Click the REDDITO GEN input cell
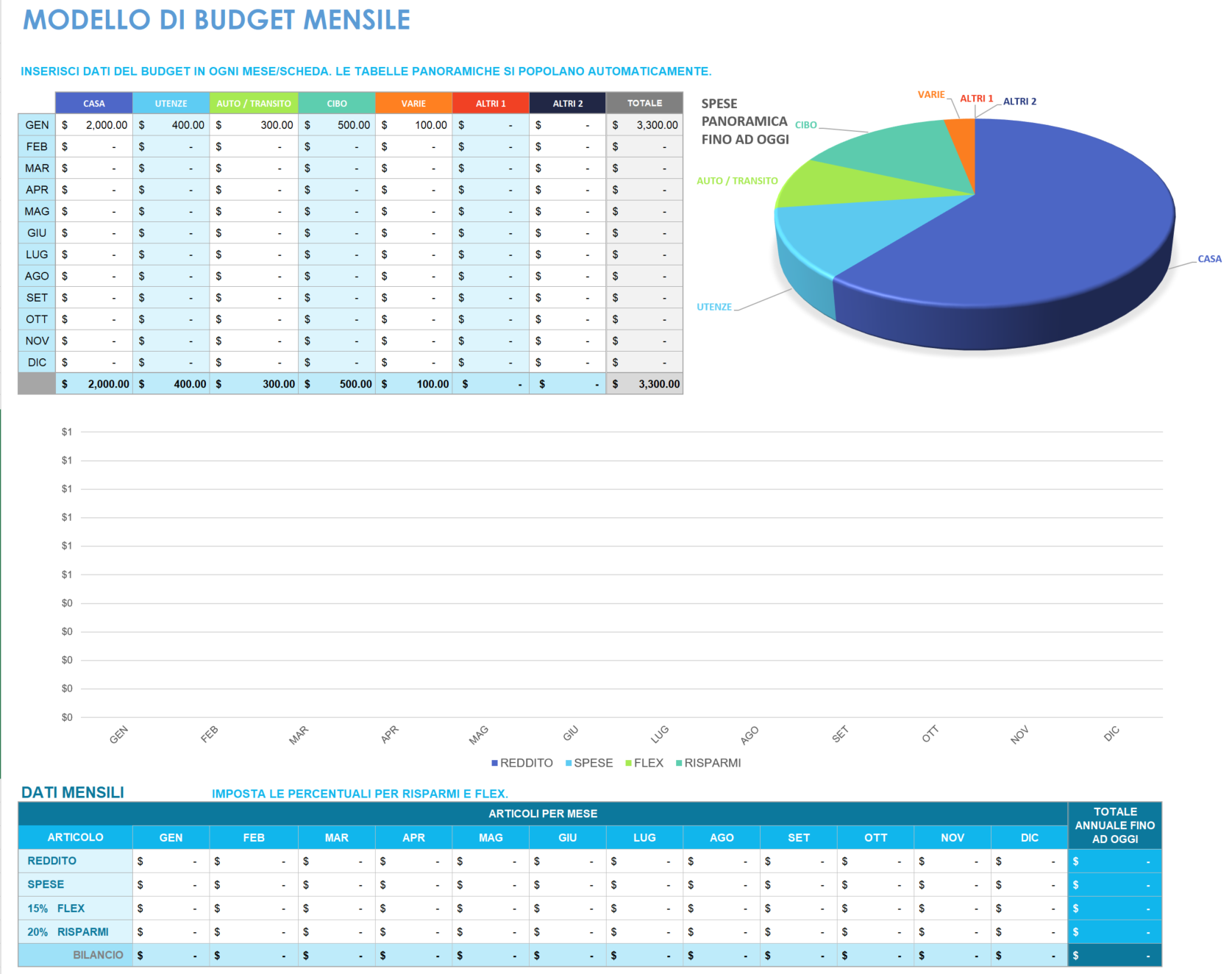Screen dimensions: 1232x974 point(171,861)
